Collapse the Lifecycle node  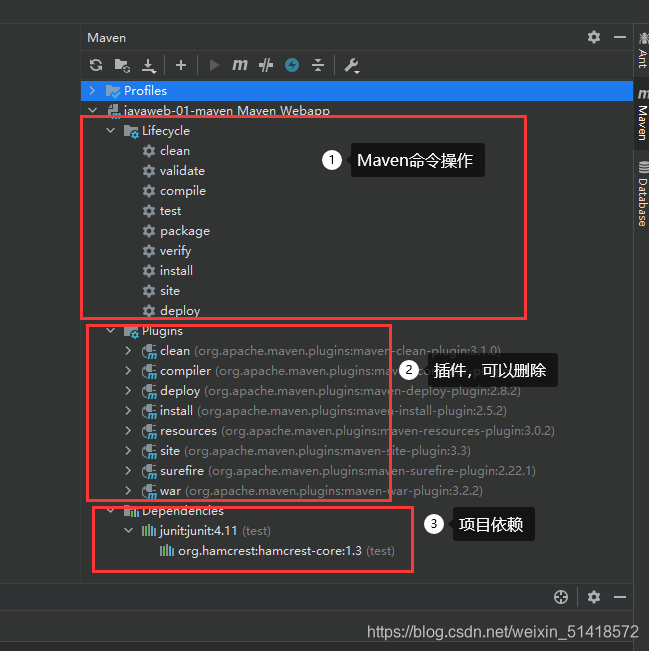click(110, 130)
